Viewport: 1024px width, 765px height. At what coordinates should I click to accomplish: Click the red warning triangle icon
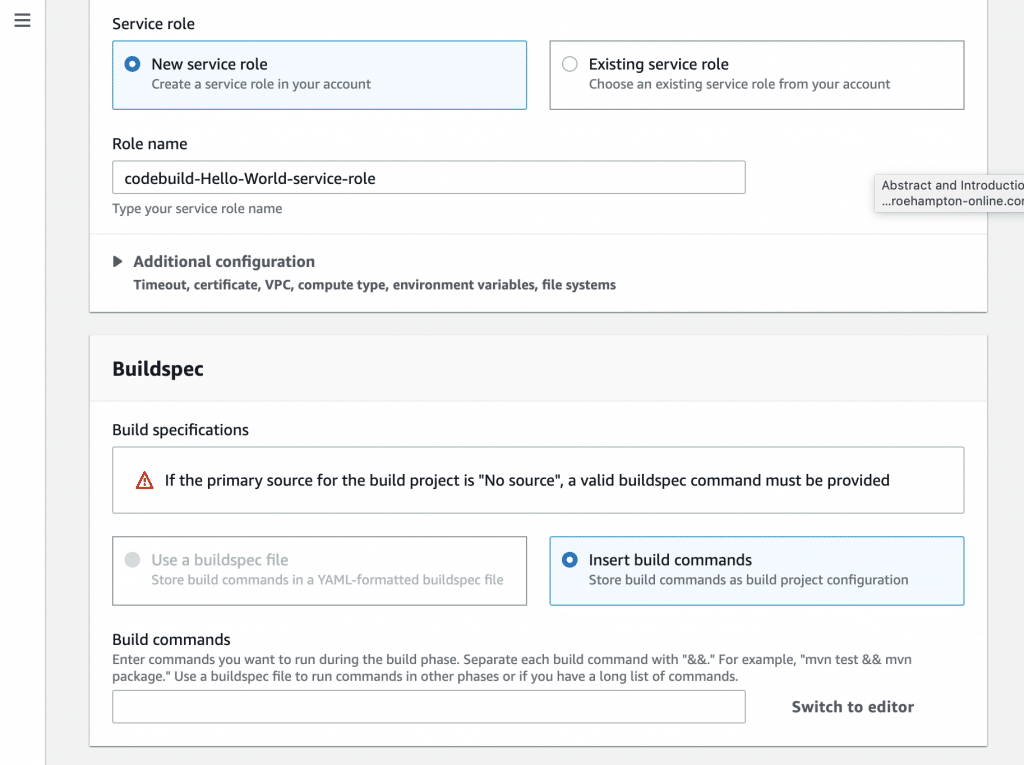145,480
